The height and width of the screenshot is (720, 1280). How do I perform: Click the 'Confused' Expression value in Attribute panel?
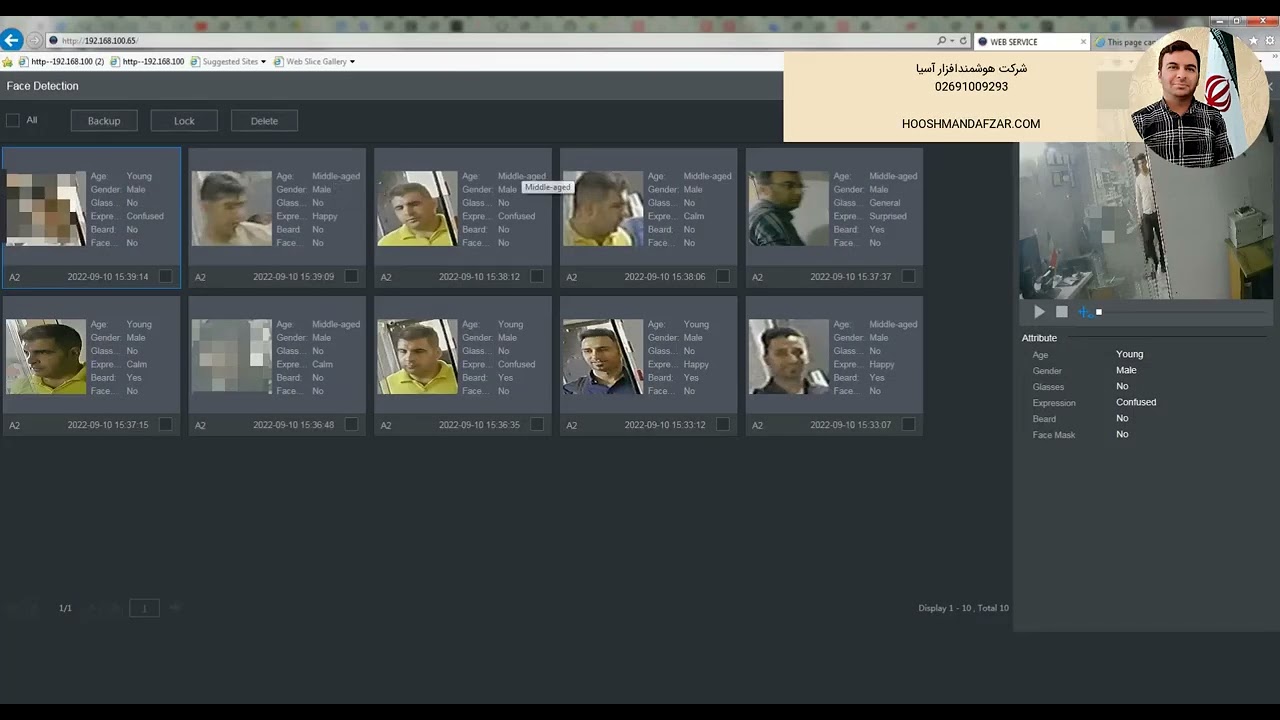coord(1136,402)
